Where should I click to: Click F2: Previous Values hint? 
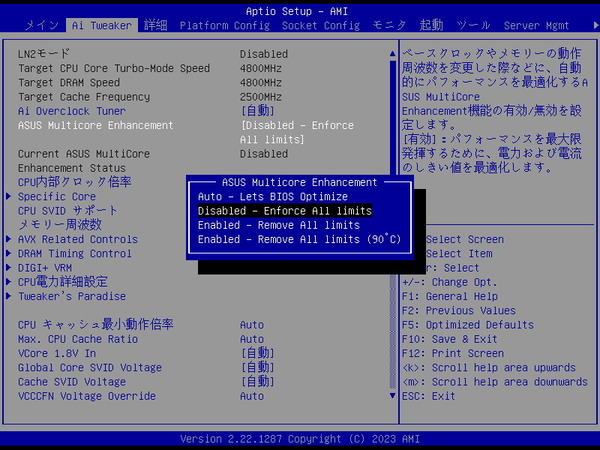tap(459, 311)
